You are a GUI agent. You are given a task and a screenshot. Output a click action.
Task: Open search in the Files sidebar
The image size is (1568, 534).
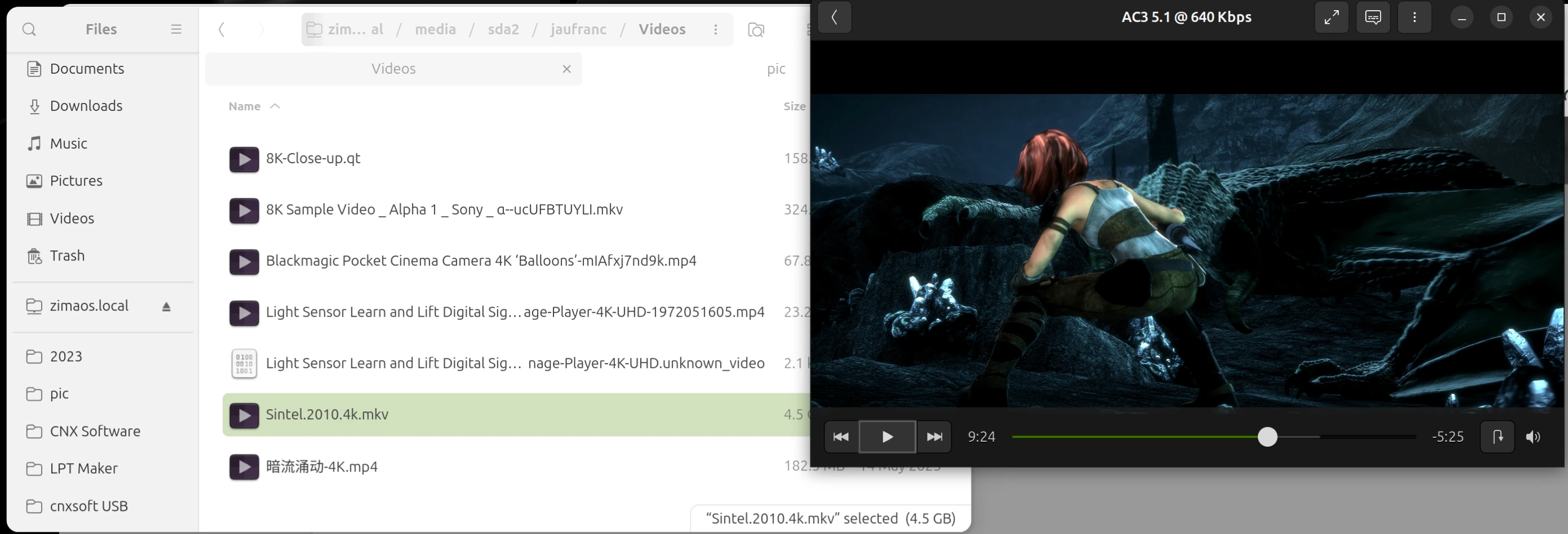(29, 29)
